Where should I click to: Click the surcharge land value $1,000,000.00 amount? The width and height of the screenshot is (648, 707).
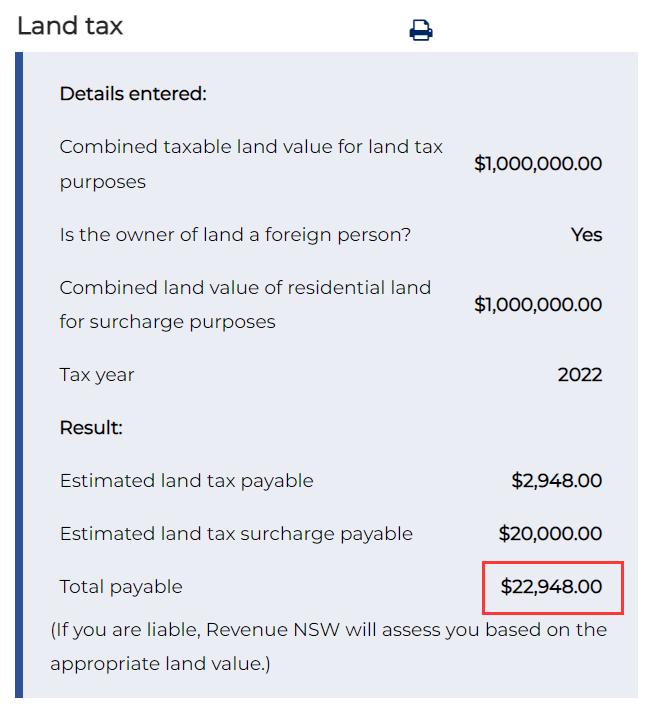tap(538, 304)
